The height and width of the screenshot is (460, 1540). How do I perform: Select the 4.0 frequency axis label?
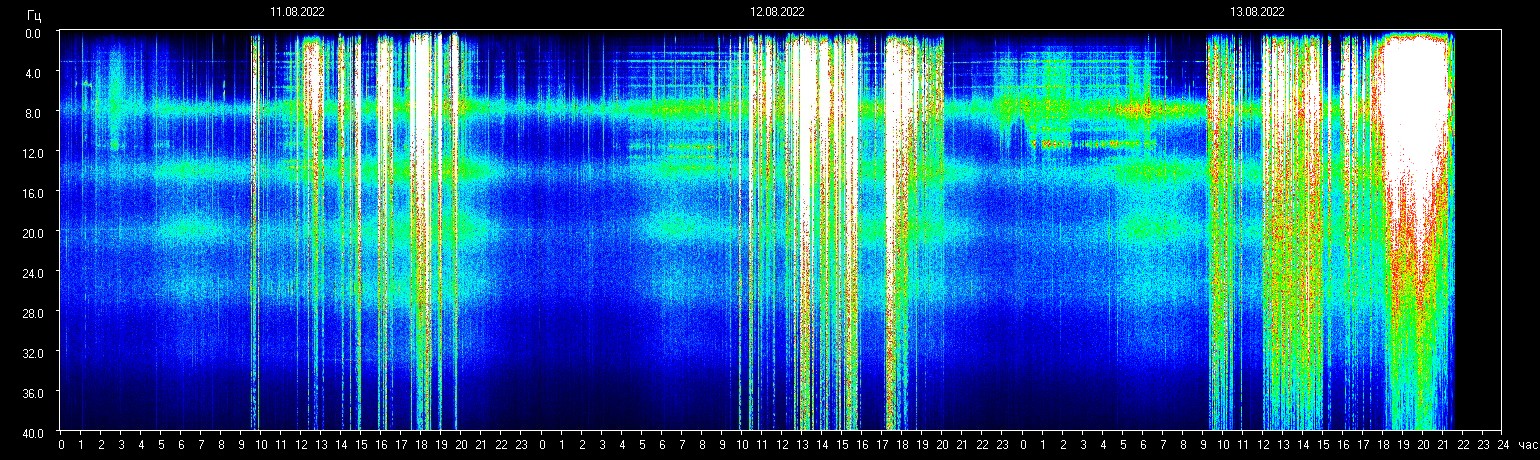34,73
